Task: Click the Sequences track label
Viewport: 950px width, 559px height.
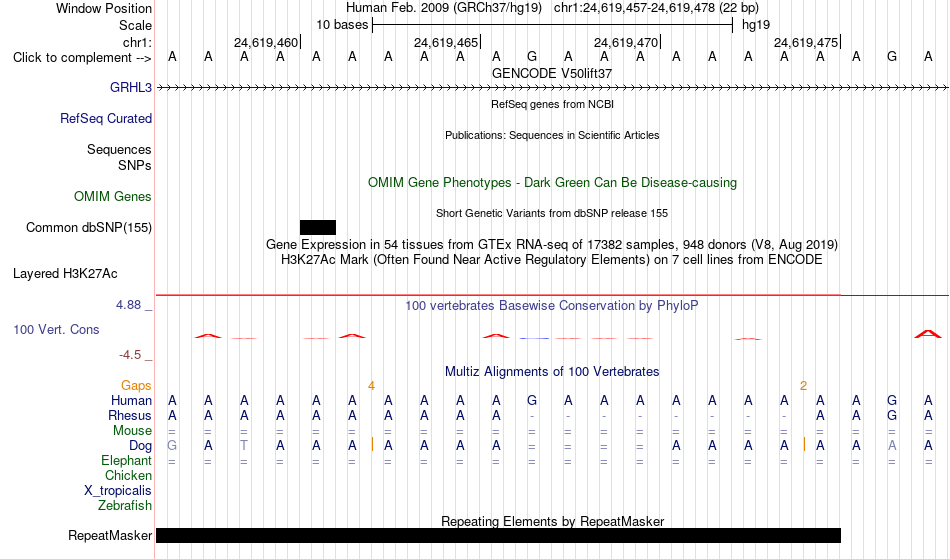Action: click(119, 150)
